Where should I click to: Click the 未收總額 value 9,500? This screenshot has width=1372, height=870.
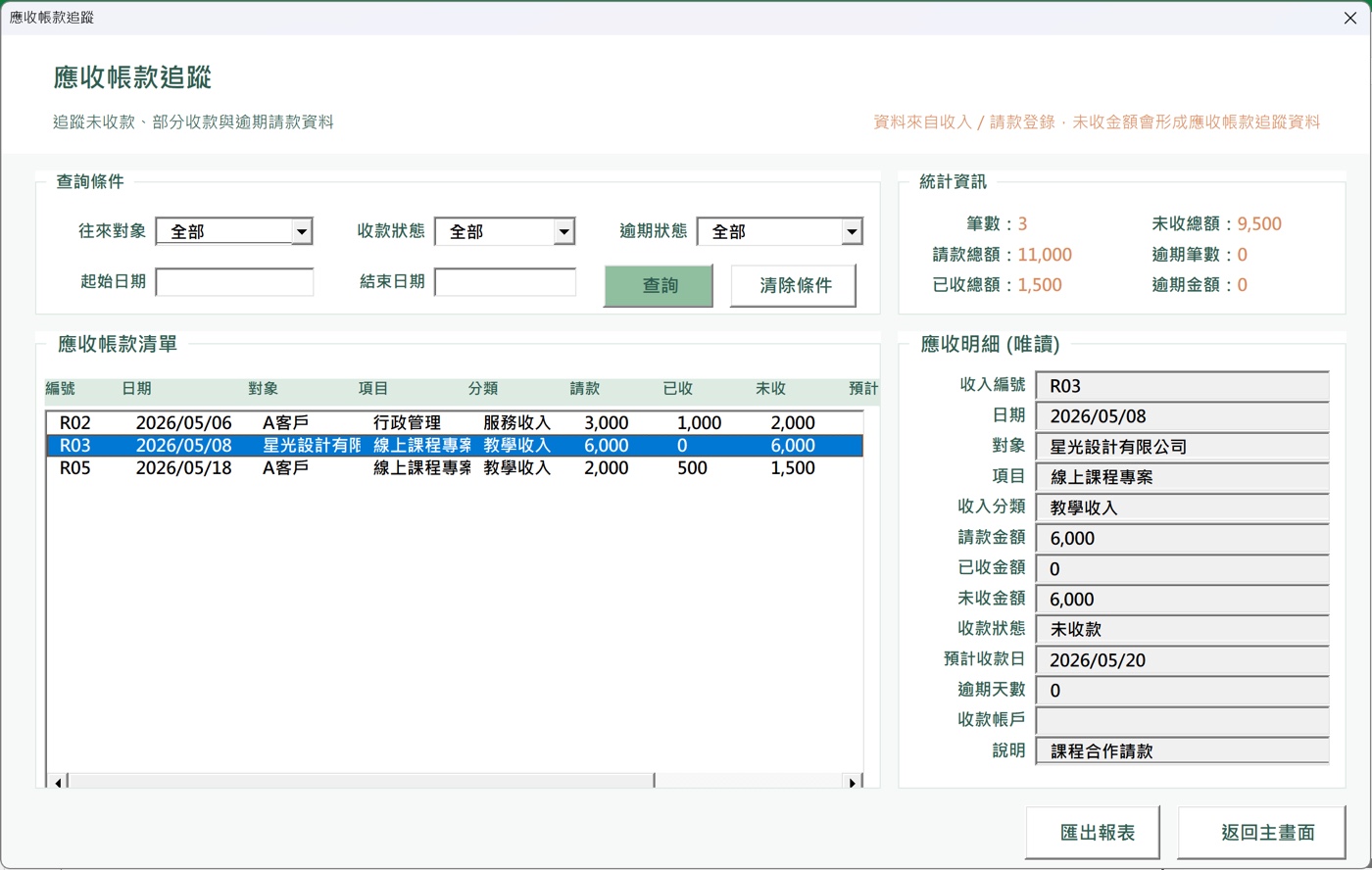[x=1259, y=224]
